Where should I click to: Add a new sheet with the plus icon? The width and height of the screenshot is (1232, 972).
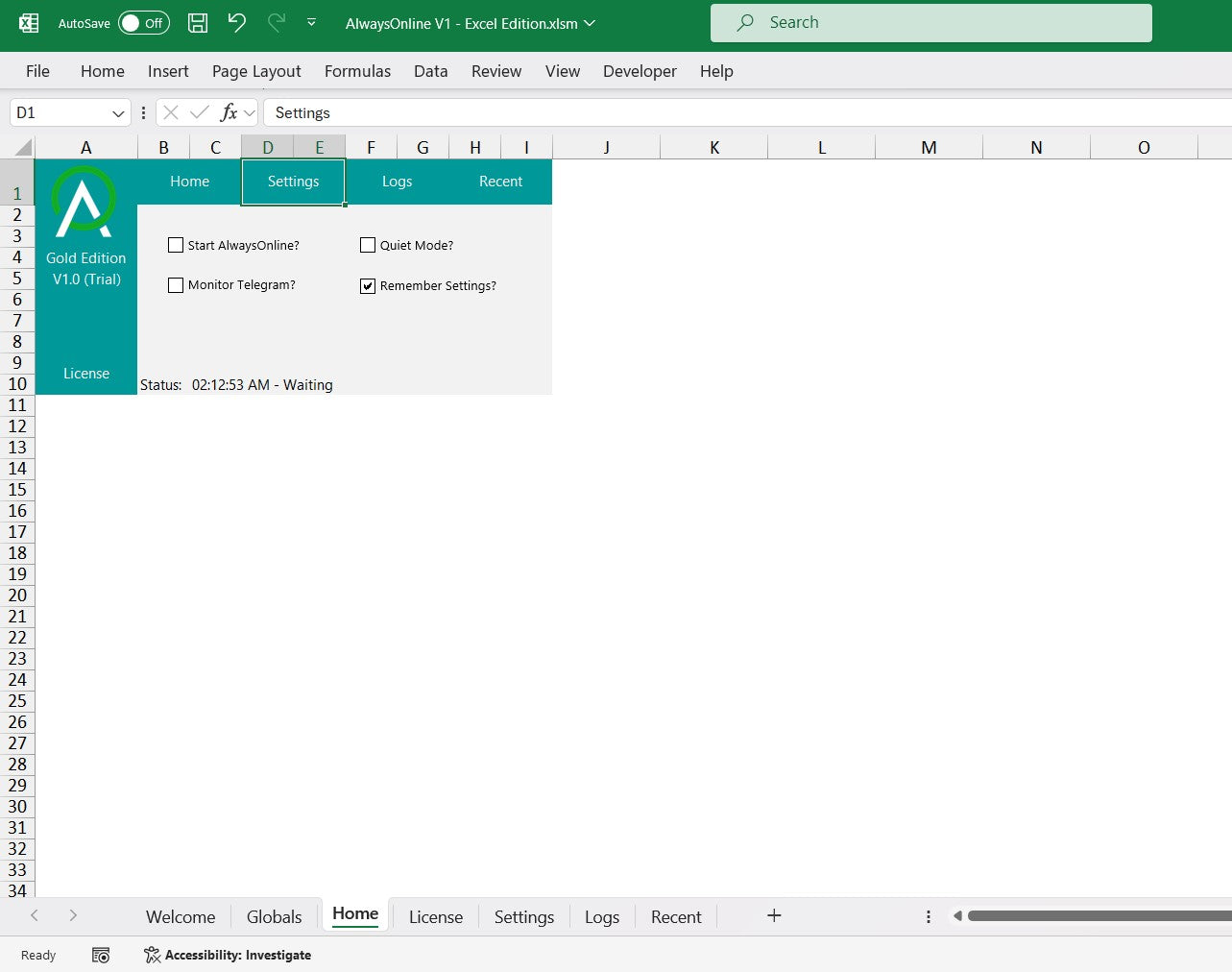[x=774, y=915]
